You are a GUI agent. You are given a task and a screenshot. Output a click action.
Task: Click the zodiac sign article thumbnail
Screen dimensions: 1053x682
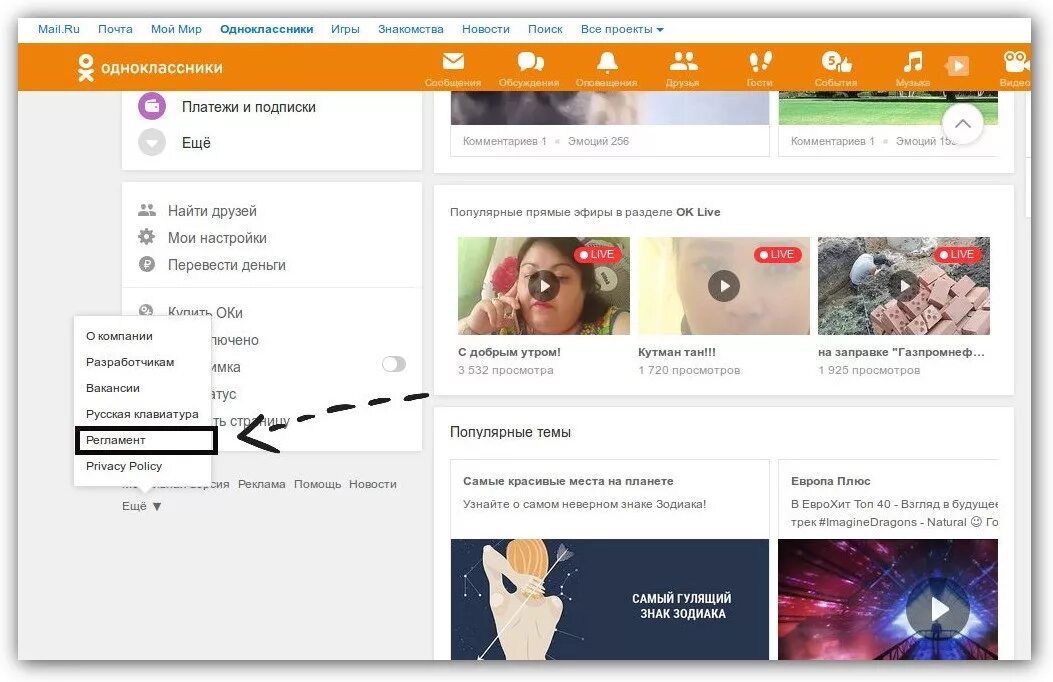pos(610,599)
